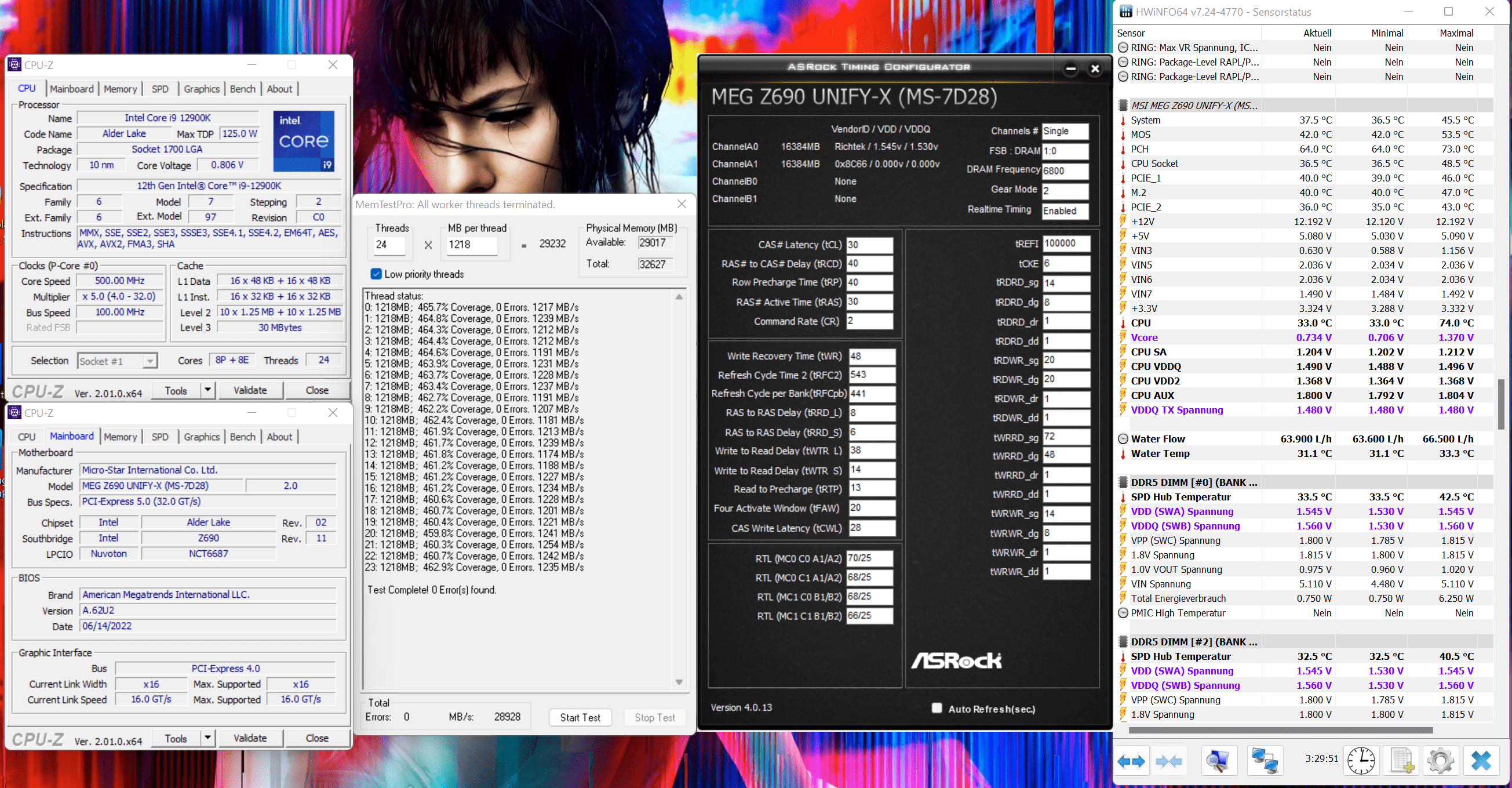
Task: Open the sensor search magnifier monitor icon
Action: [x=1219, y=761]
